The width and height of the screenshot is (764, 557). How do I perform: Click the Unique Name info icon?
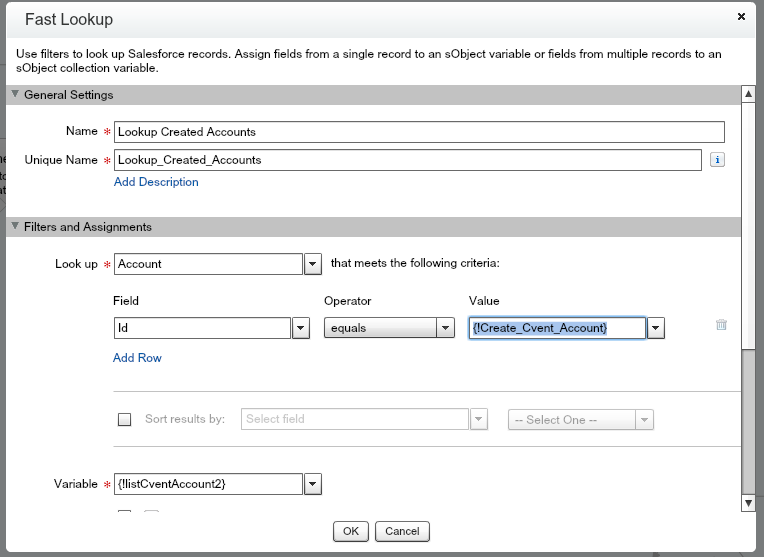(717, 160)
